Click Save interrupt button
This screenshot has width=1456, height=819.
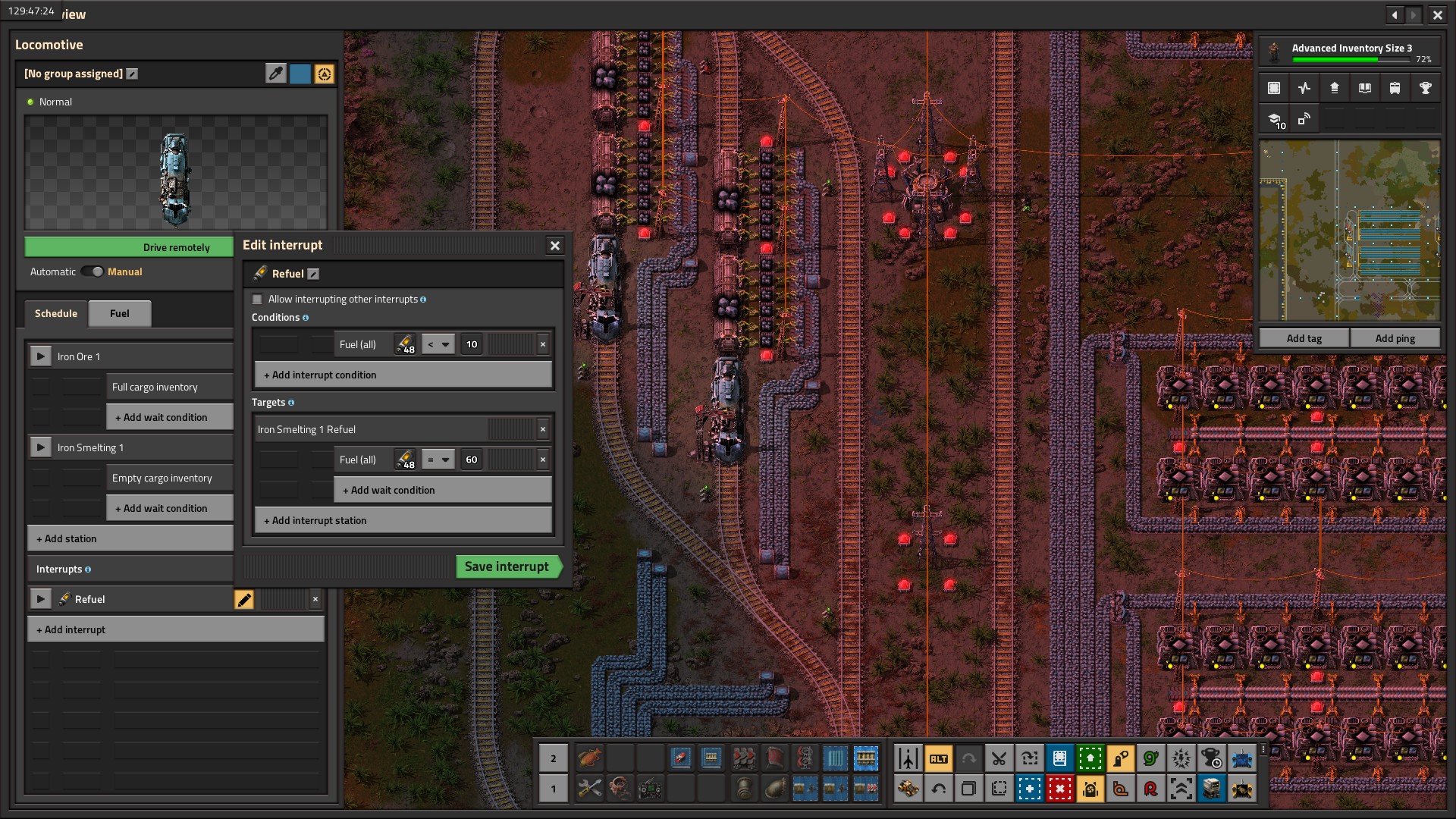tap(507, 566)
